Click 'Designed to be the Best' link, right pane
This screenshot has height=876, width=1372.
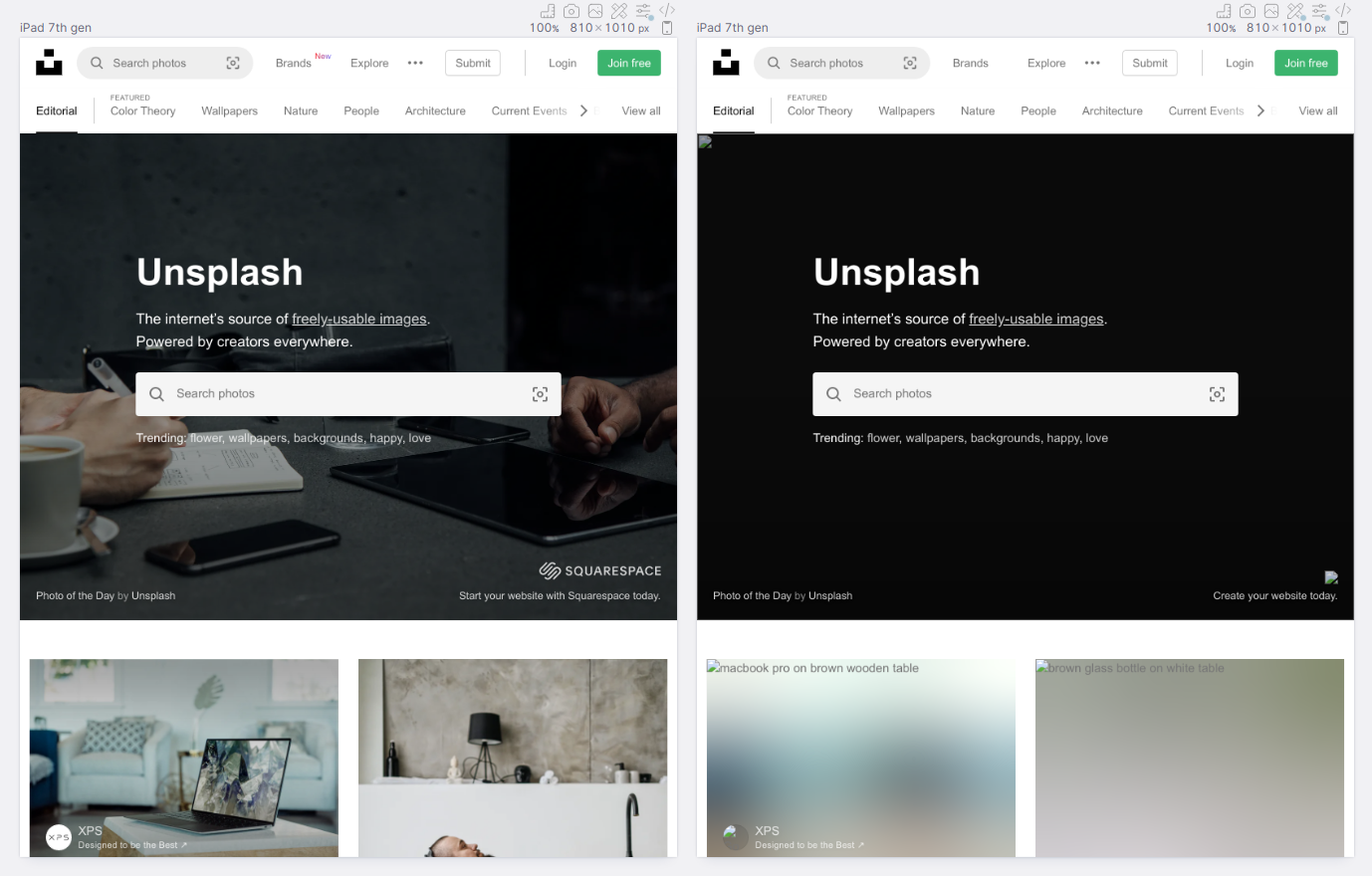pos(809,845)
